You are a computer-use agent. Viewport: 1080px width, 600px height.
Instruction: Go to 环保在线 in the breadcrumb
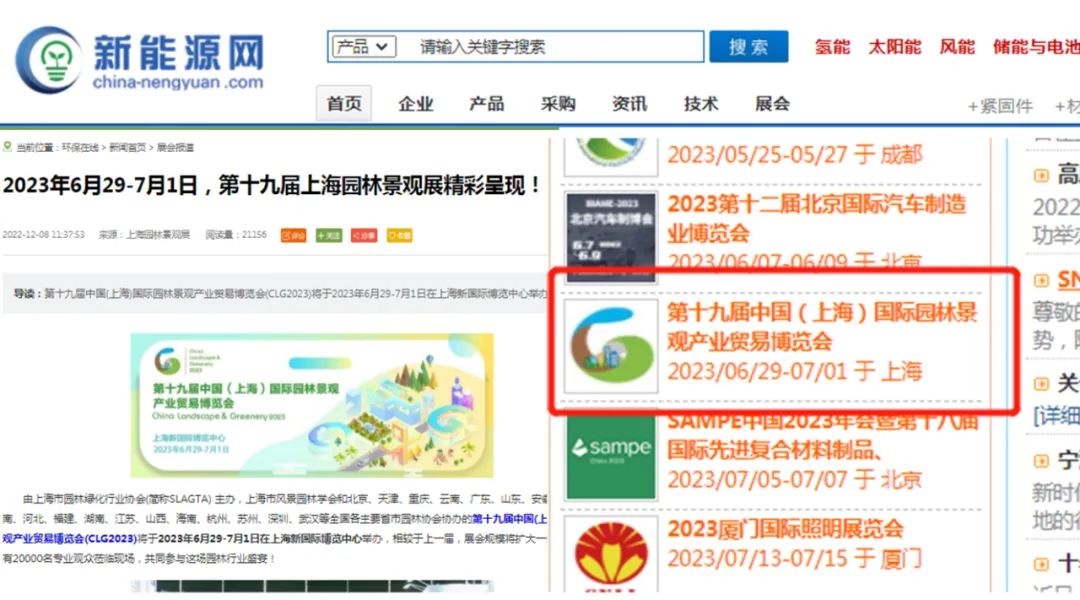click(80, 147)
